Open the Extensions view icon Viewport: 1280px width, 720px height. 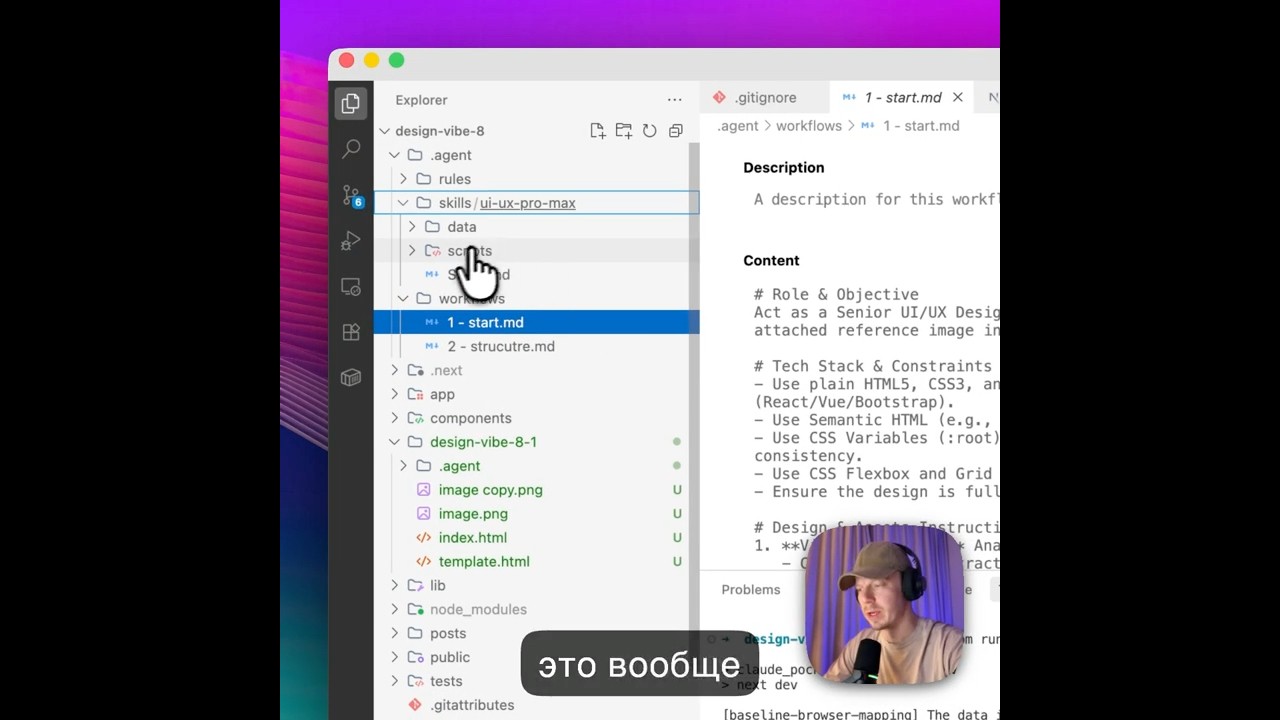(x=350, y=332)
